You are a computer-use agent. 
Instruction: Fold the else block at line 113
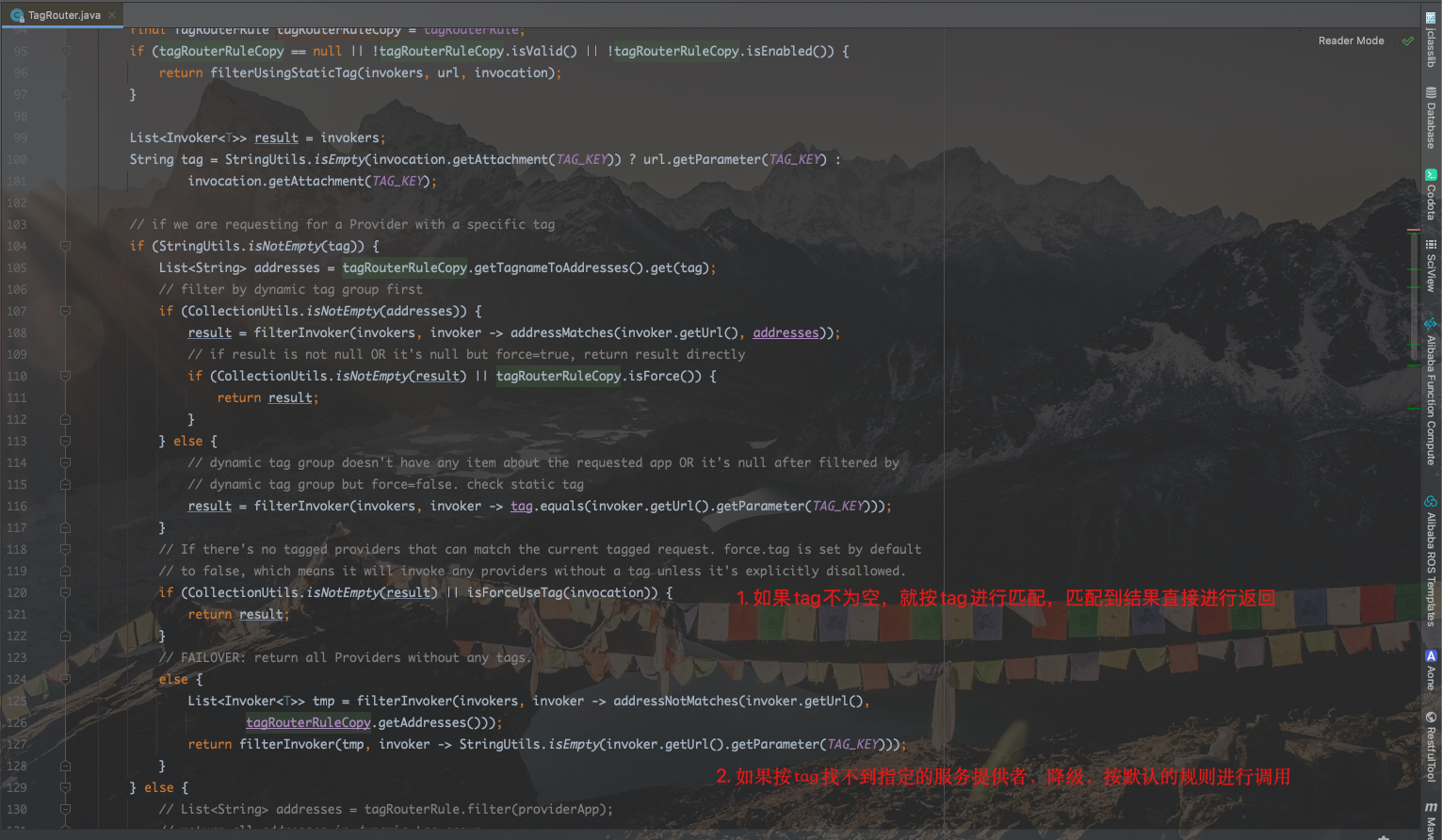(66, 441)
